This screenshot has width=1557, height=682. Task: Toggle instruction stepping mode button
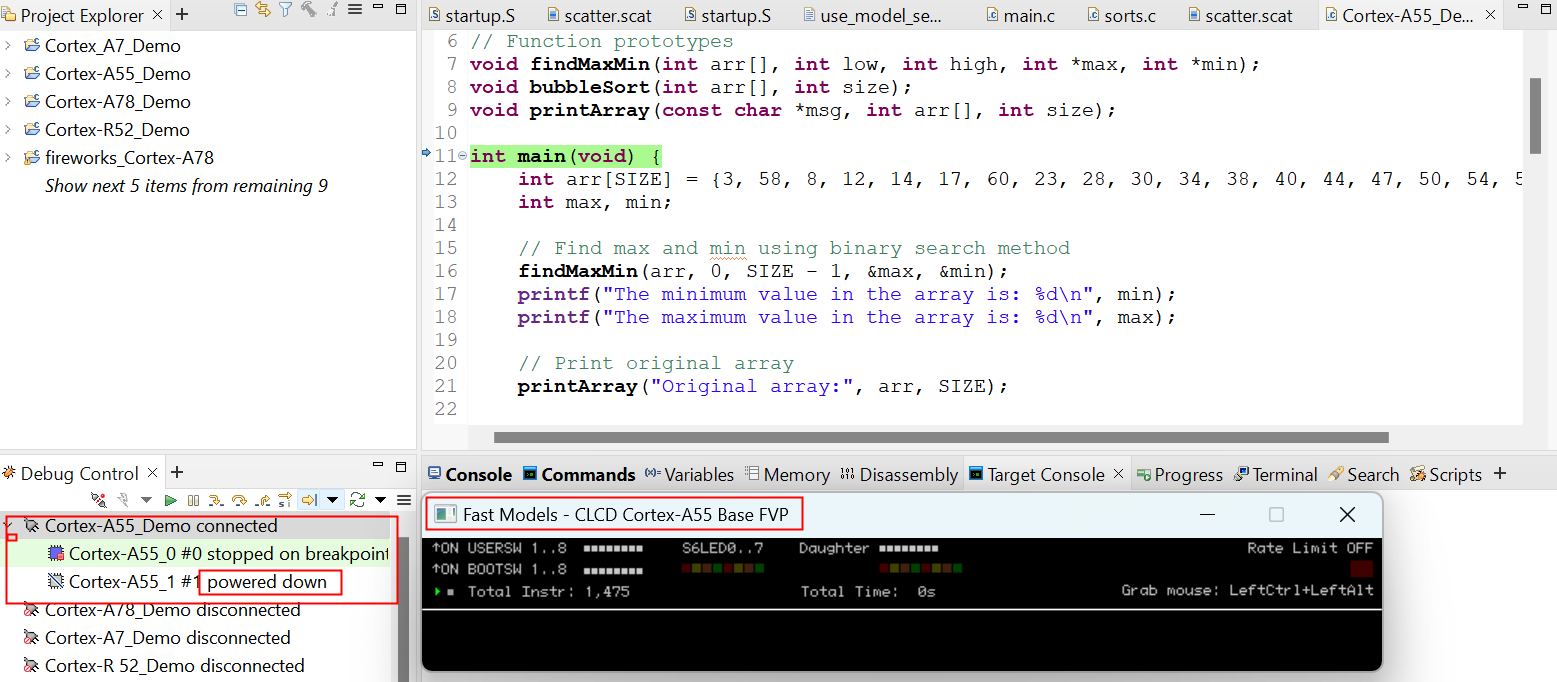(x=285, y=500)
